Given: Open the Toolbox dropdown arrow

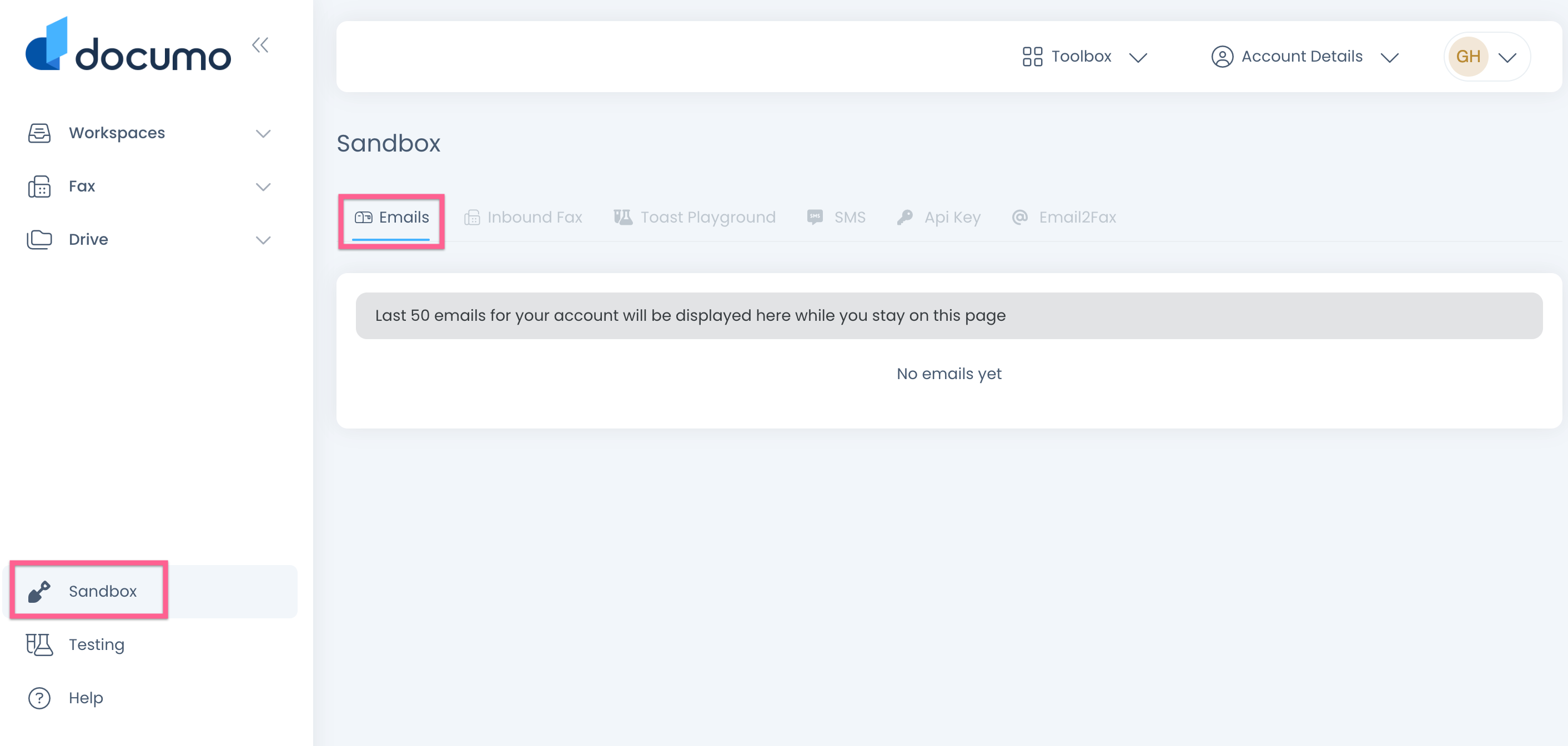Looking at the screenshot, I should pyautogui.click(x=1138, y=57).
